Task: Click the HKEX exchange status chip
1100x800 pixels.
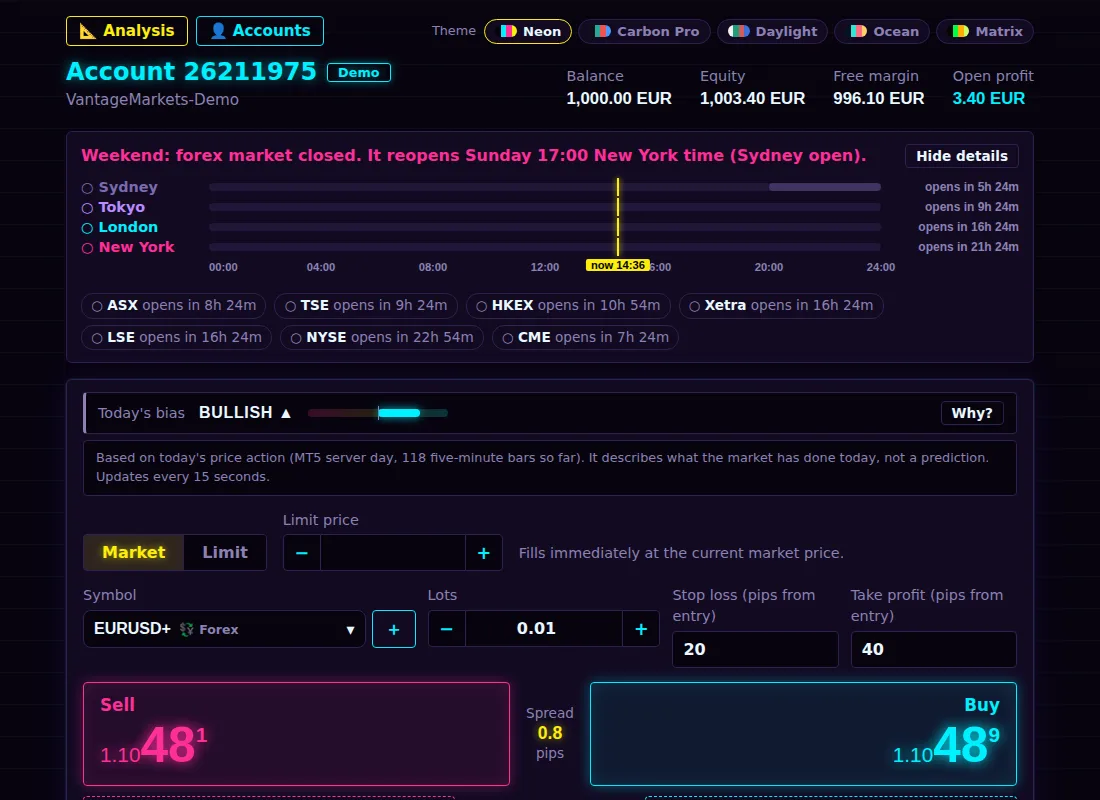Action: point(568,306)
